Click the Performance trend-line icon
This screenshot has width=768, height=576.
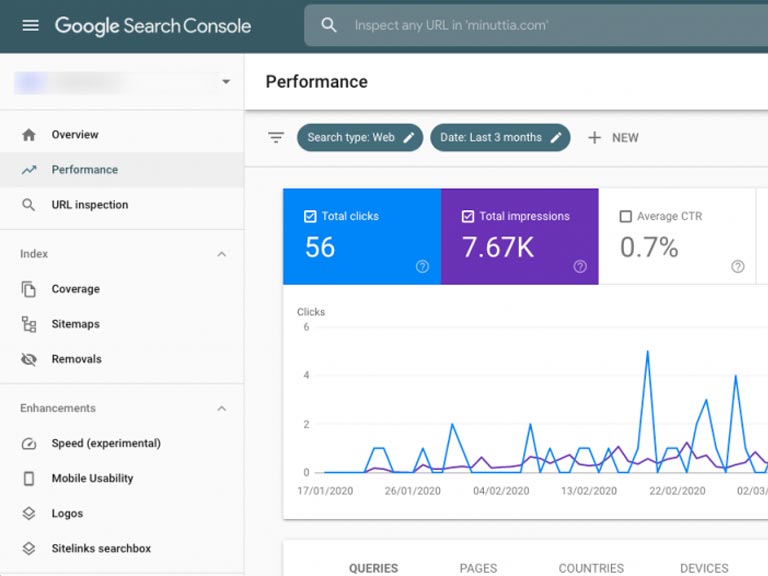click(29, 170)
